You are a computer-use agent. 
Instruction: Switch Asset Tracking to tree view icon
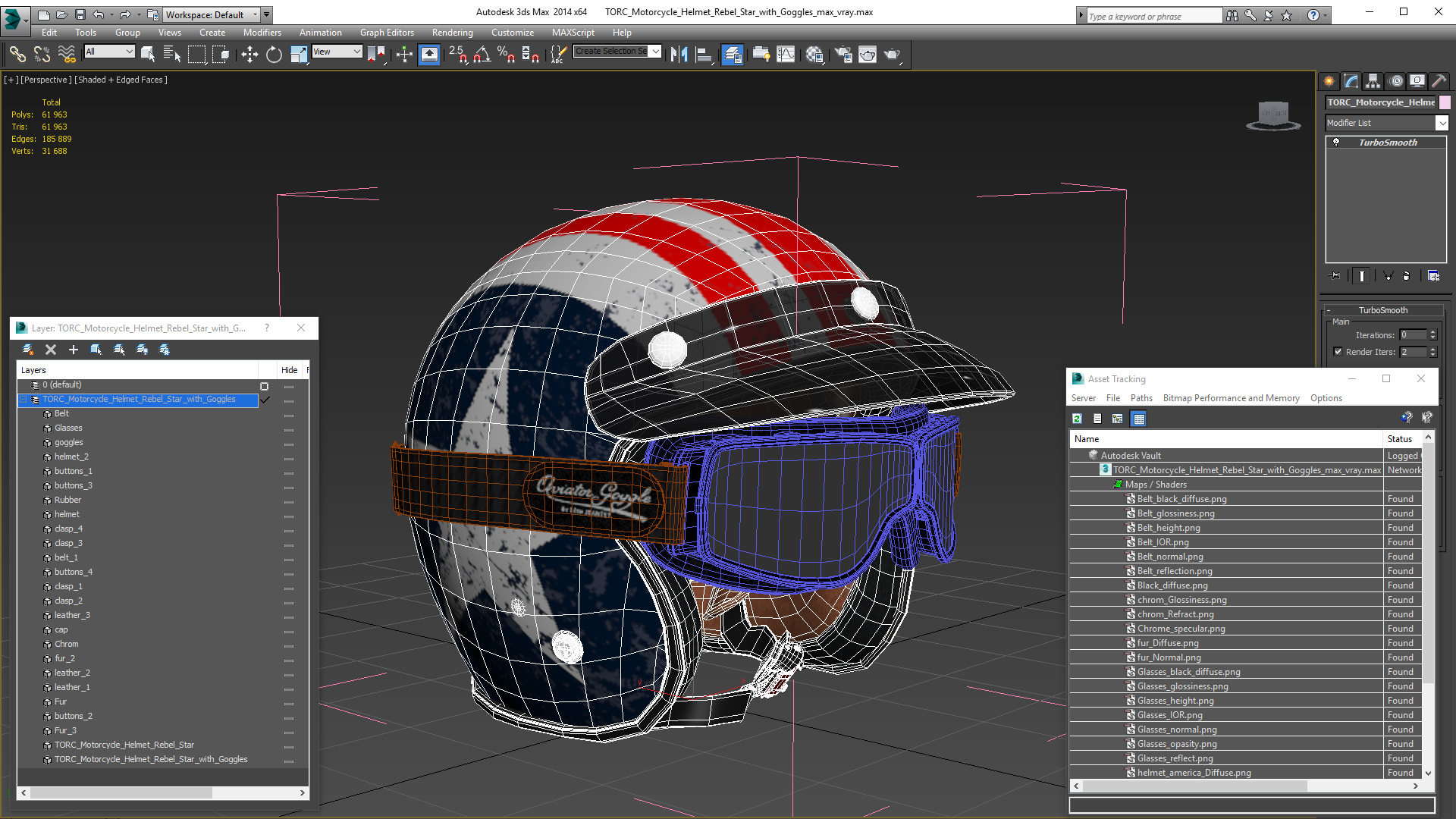pos(1117,419)
